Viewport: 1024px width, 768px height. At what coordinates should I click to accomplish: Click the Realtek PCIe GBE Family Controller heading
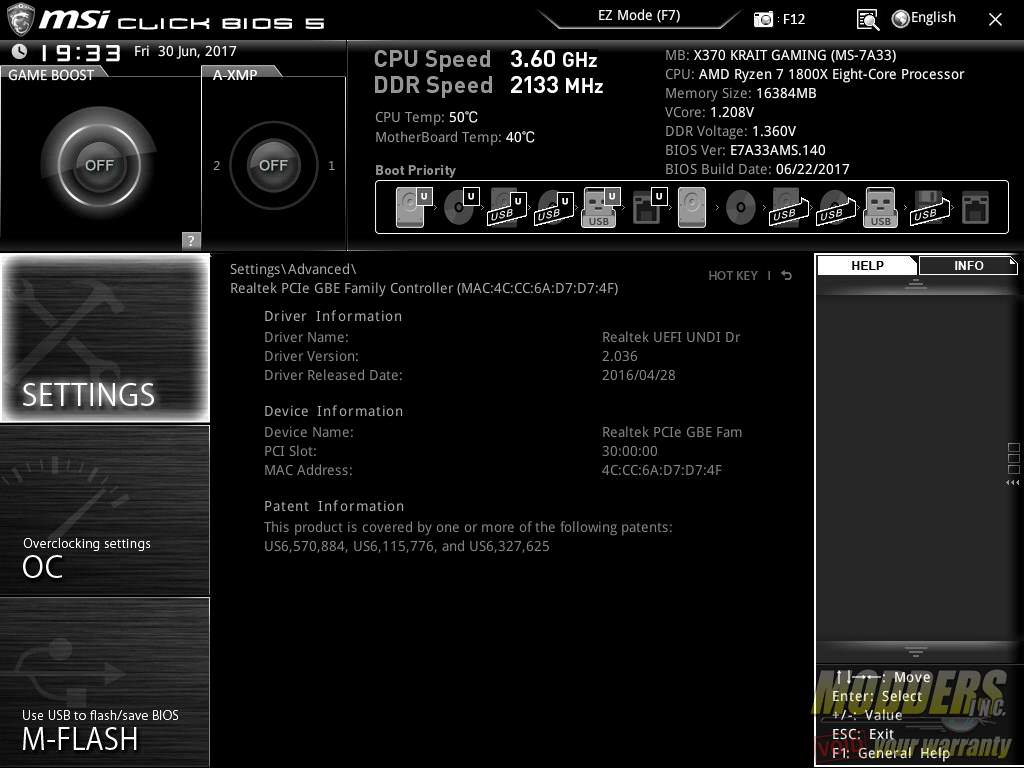[x=424, y=288]
